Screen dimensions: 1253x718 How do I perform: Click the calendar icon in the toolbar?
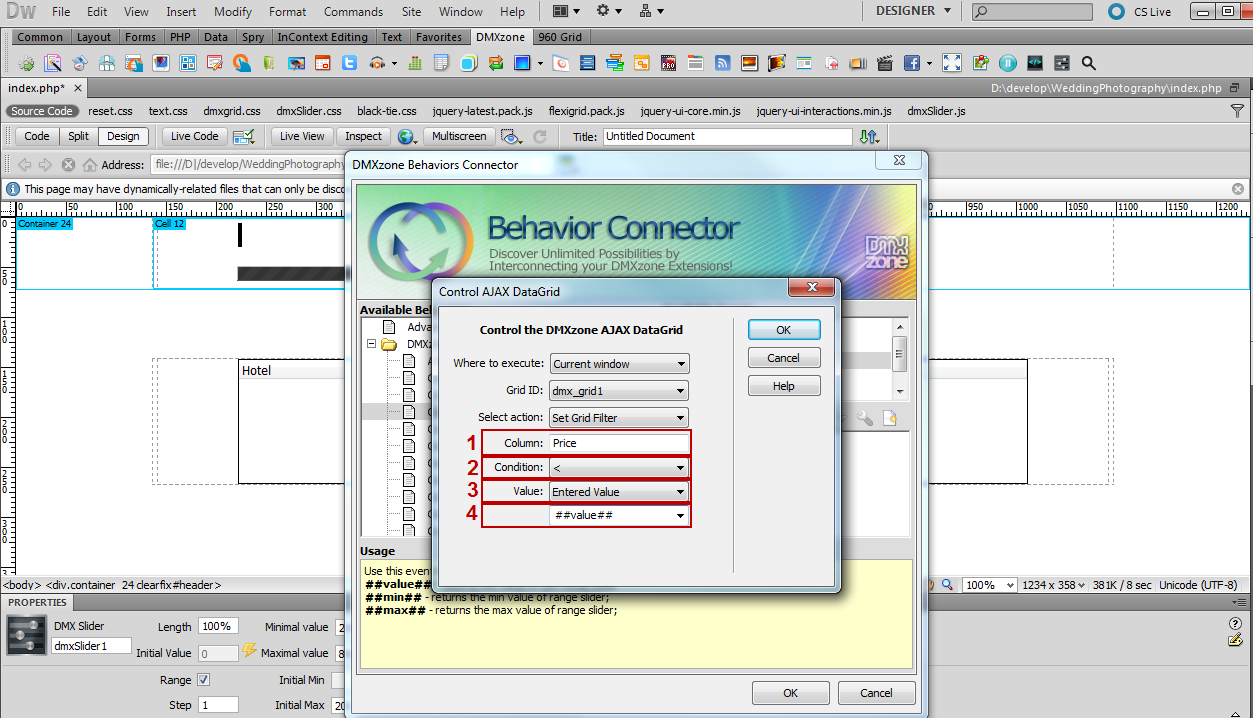[322, 63]
